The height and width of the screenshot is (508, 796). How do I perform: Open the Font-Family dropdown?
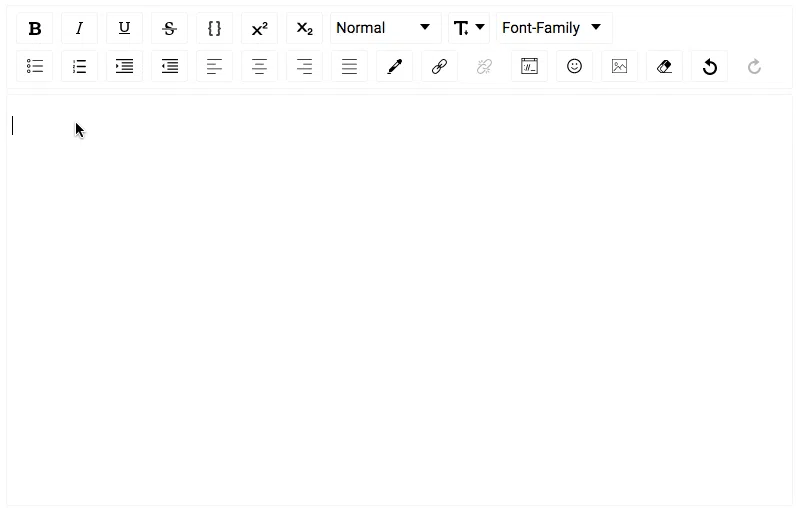coord(554,28)
